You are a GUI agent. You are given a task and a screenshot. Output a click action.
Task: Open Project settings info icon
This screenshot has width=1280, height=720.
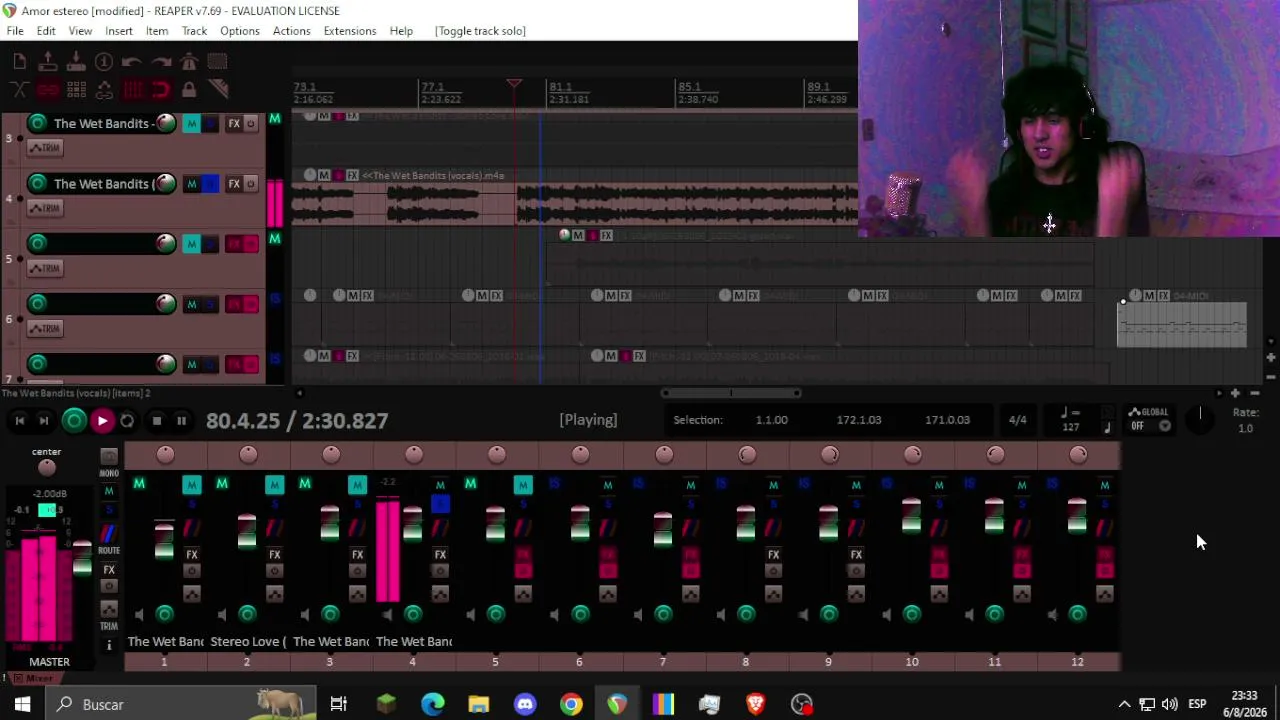click(x=104, y=62)
